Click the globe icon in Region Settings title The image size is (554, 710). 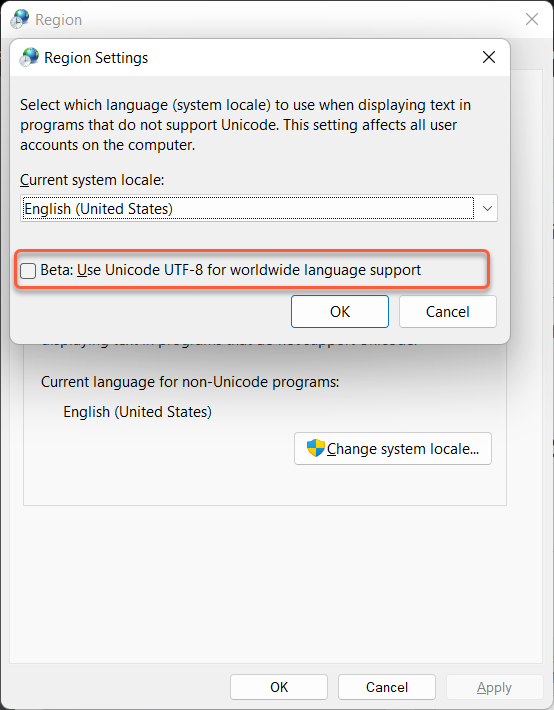[x=29, y=57]
